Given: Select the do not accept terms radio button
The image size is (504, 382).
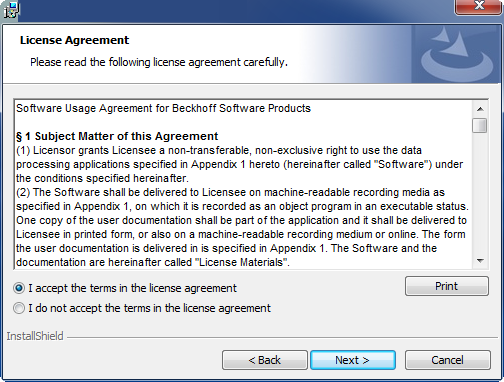Looking at the screenshot, I should [x=19, y=308].
